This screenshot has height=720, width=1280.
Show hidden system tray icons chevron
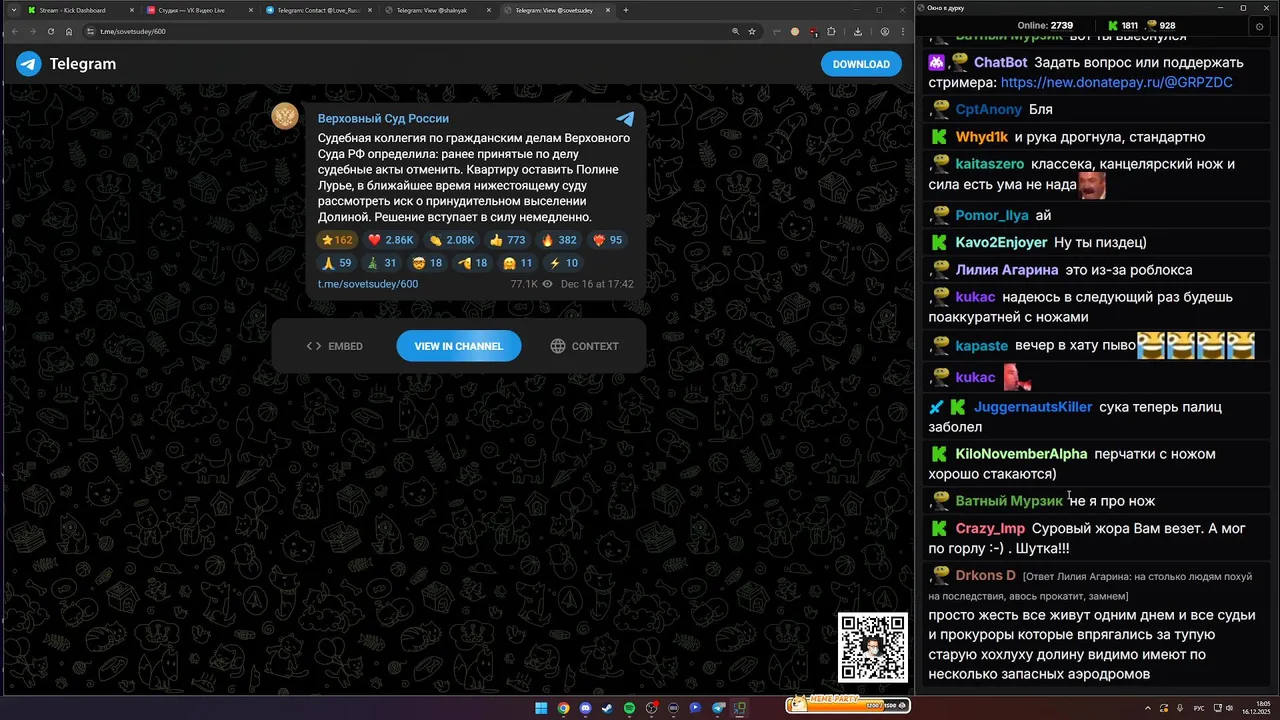1148,708
